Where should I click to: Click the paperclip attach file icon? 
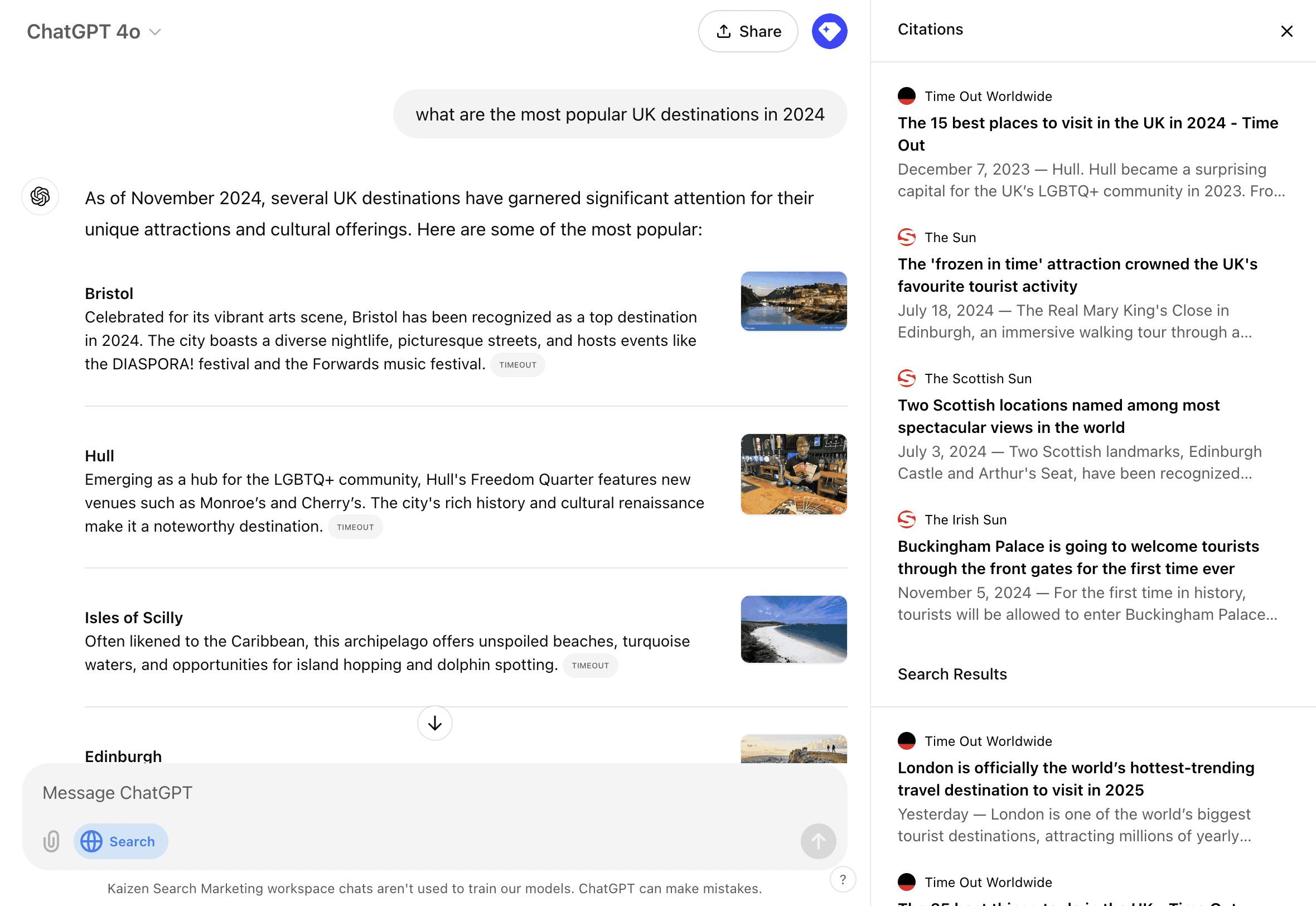pyautogui.click(x=51, y=841)
